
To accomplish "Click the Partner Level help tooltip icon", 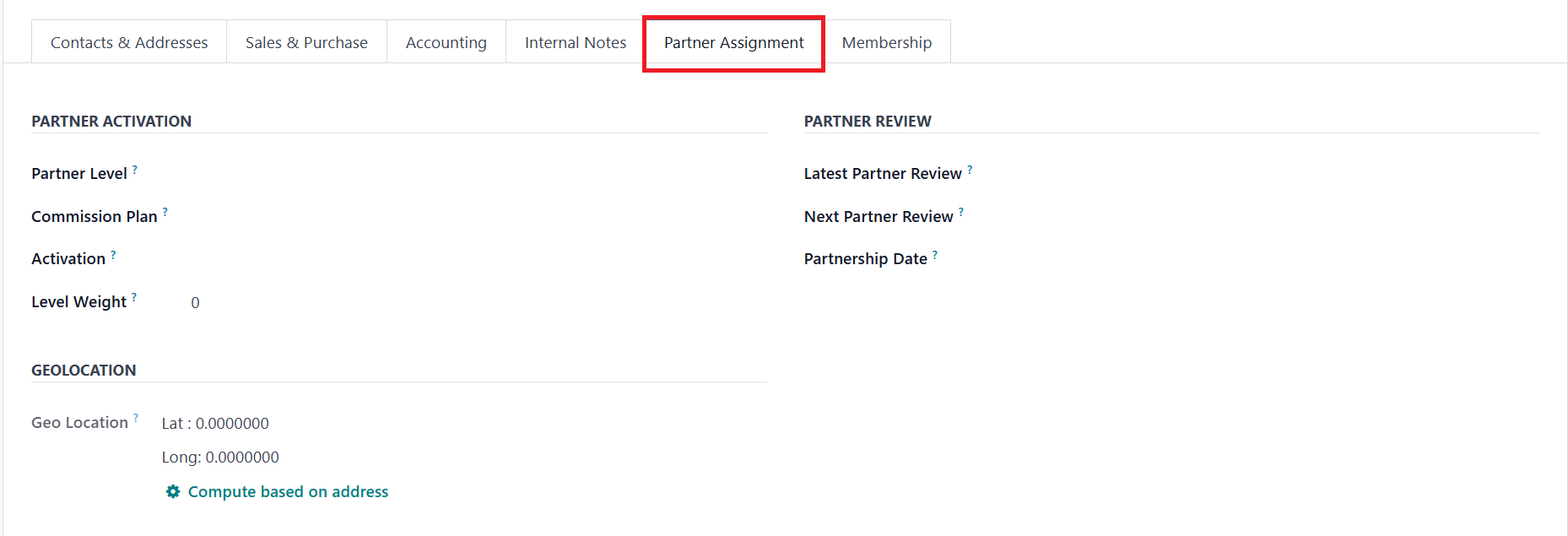I will pyautogui.click(x=135, y=170).
